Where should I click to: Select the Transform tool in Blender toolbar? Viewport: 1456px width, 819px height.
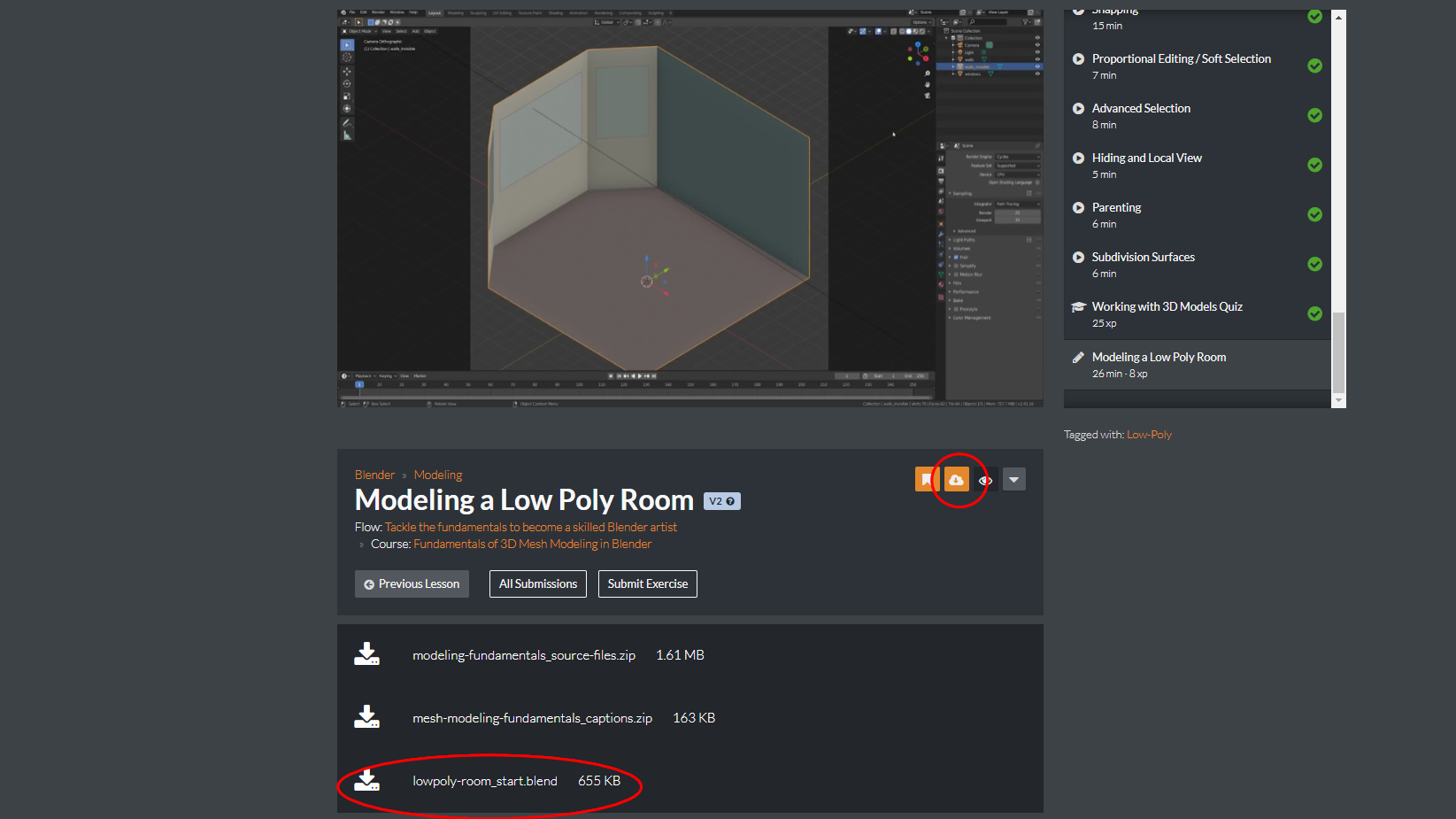click(x=347, y=109)
